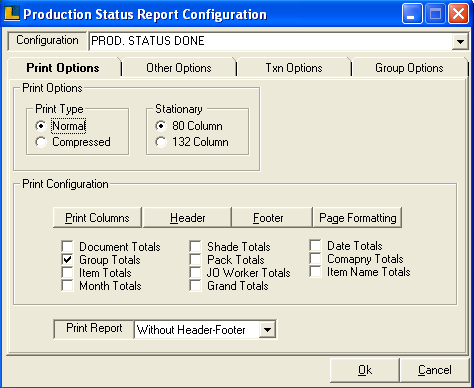Minimize the configuration window
The width and height of the screenshot is (474, 388).
(412, 14)
